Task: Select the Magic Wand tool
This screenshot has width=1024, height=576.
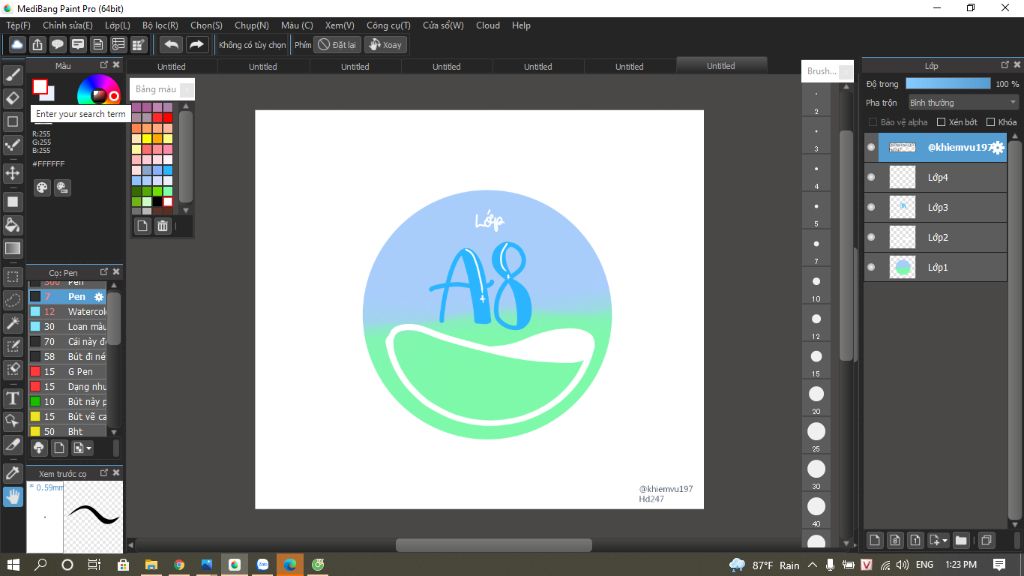Action: [12, 323]
